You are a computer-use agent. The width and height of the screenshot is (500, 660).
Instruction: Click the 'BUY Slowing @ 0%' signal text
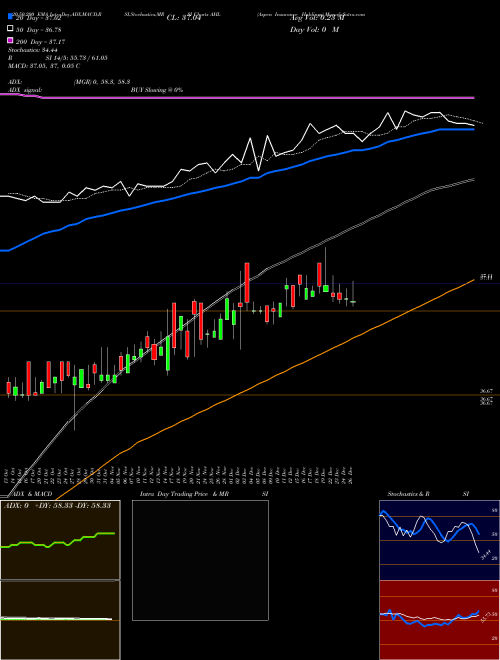[x=157, y=90]
